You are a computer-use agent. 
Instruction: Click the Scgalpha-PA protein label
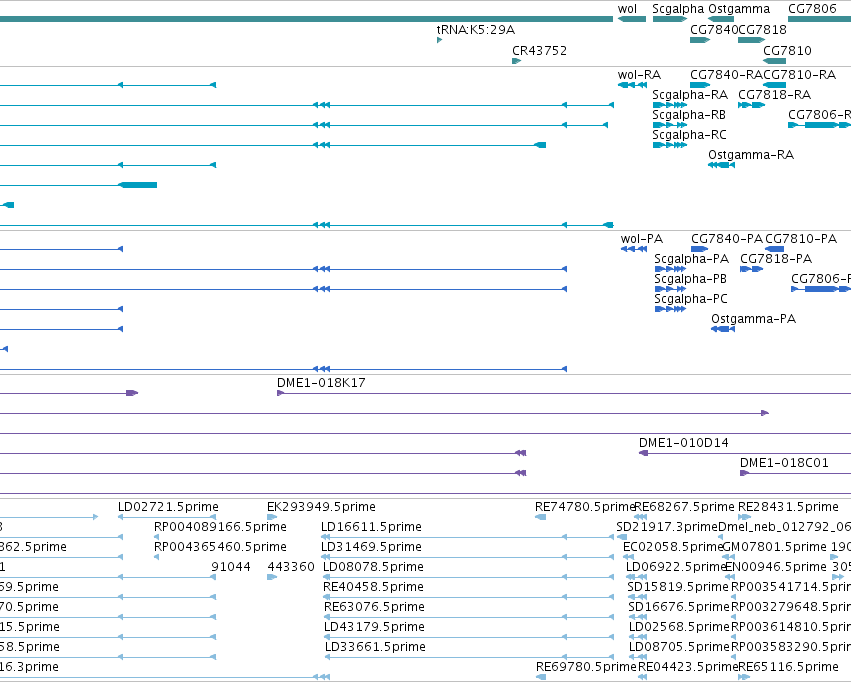tap(691, 259)
